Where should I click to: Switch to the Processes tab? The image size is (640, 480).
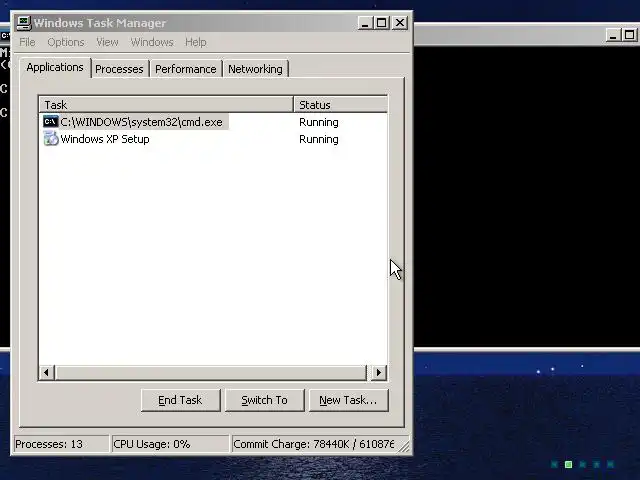click(119, 69)
